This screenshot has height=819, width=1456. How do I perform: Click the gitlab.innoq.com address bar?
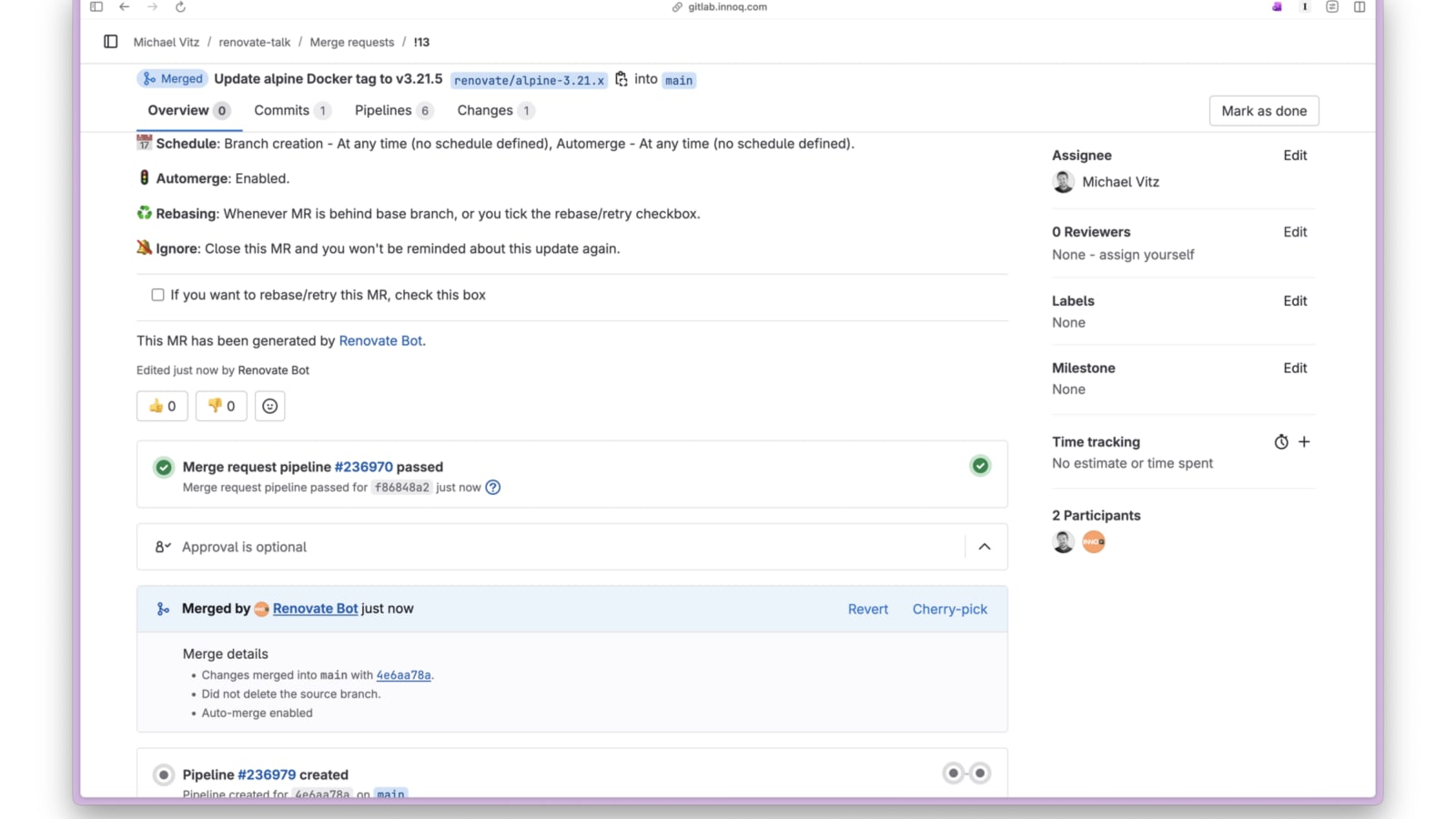click(x=727, y=7)
